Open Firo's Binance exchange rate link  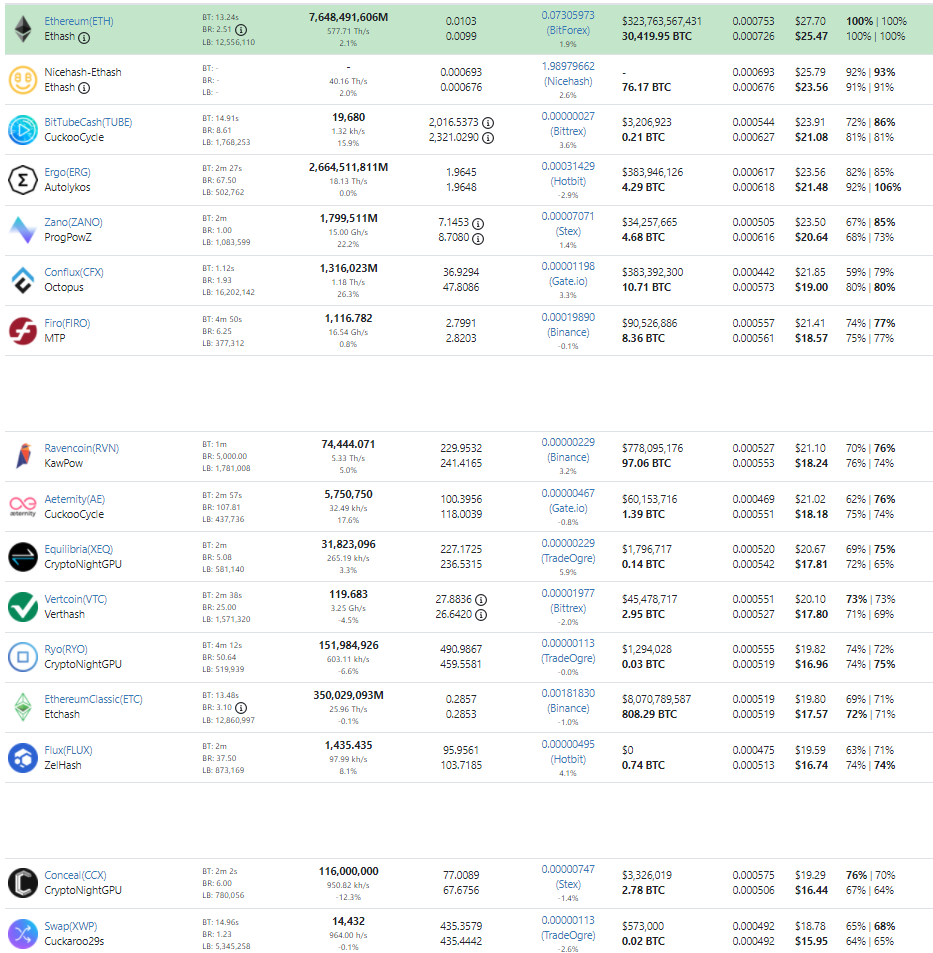click(x=568, y=325)
